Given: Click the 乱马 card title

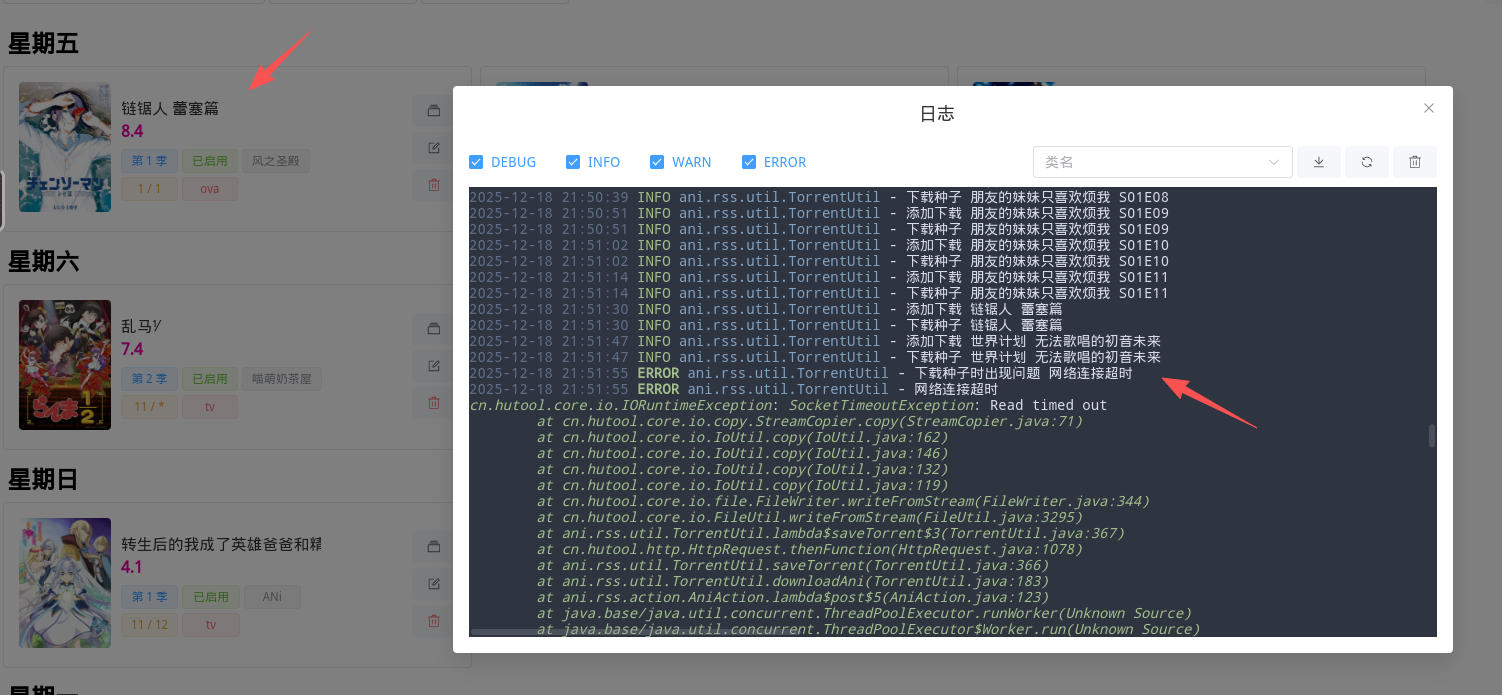Looking at the screenshot, I should pyautogui.click(x=142, y=326).
